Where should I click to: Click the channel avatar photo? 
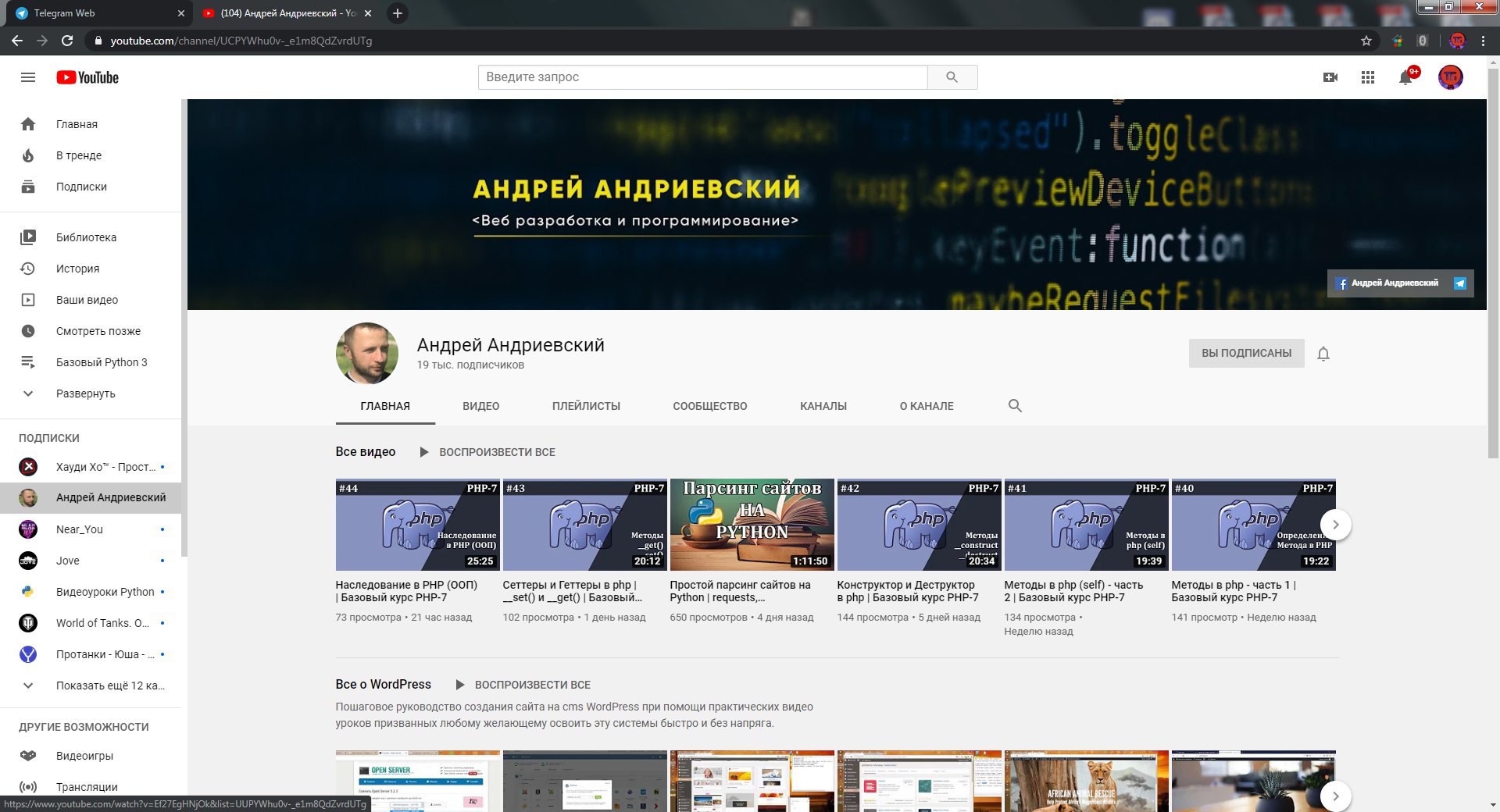[x=367, y=354]
